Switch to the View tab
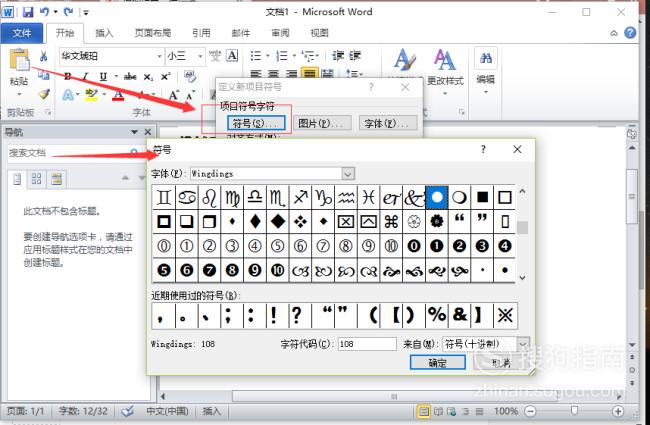Screen dimensions: 650x425 [319, 33]
